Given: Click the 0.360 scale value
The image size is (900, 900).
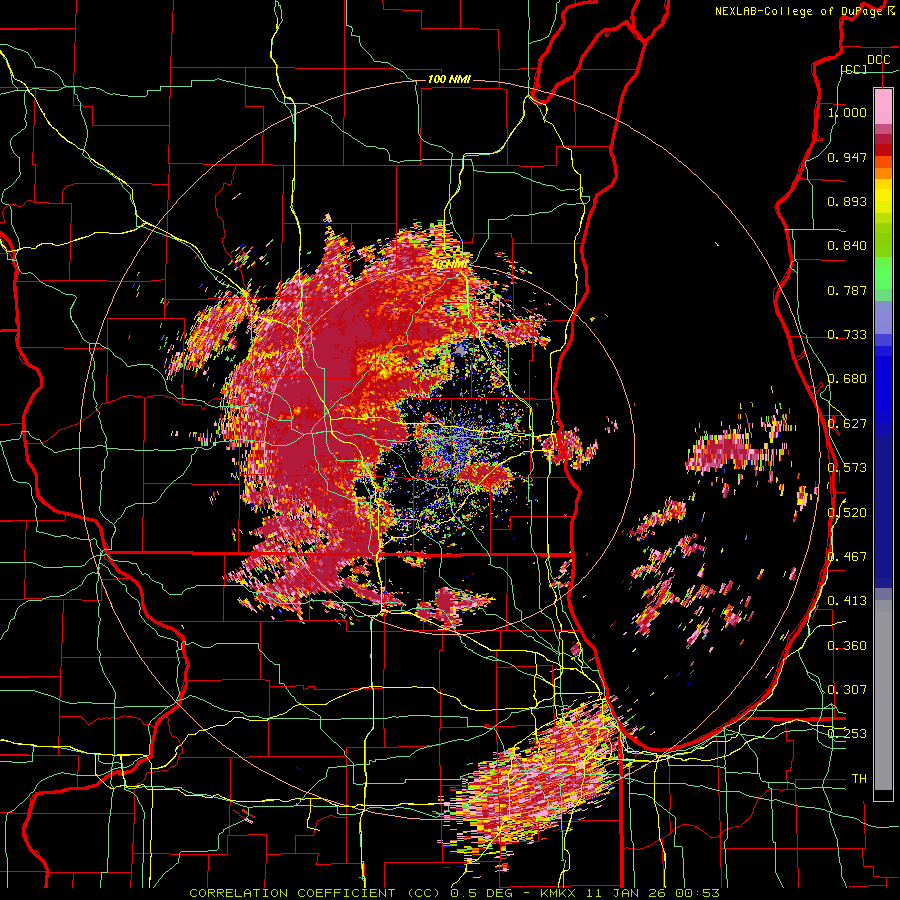Looking at the screenshot, I should coord(847,645).
